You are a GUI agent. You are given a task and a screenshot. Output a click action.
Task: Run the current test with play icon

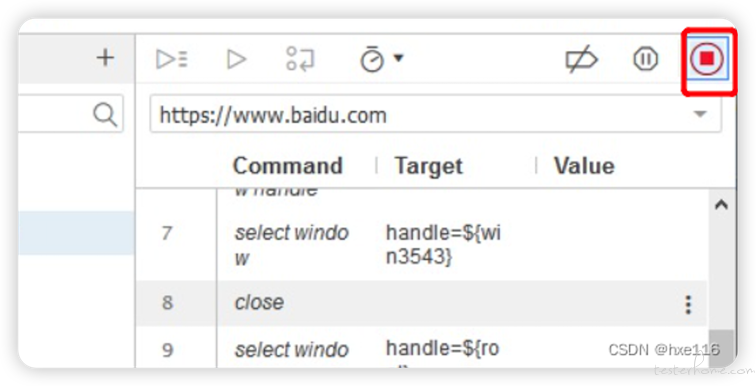point(236,59)
